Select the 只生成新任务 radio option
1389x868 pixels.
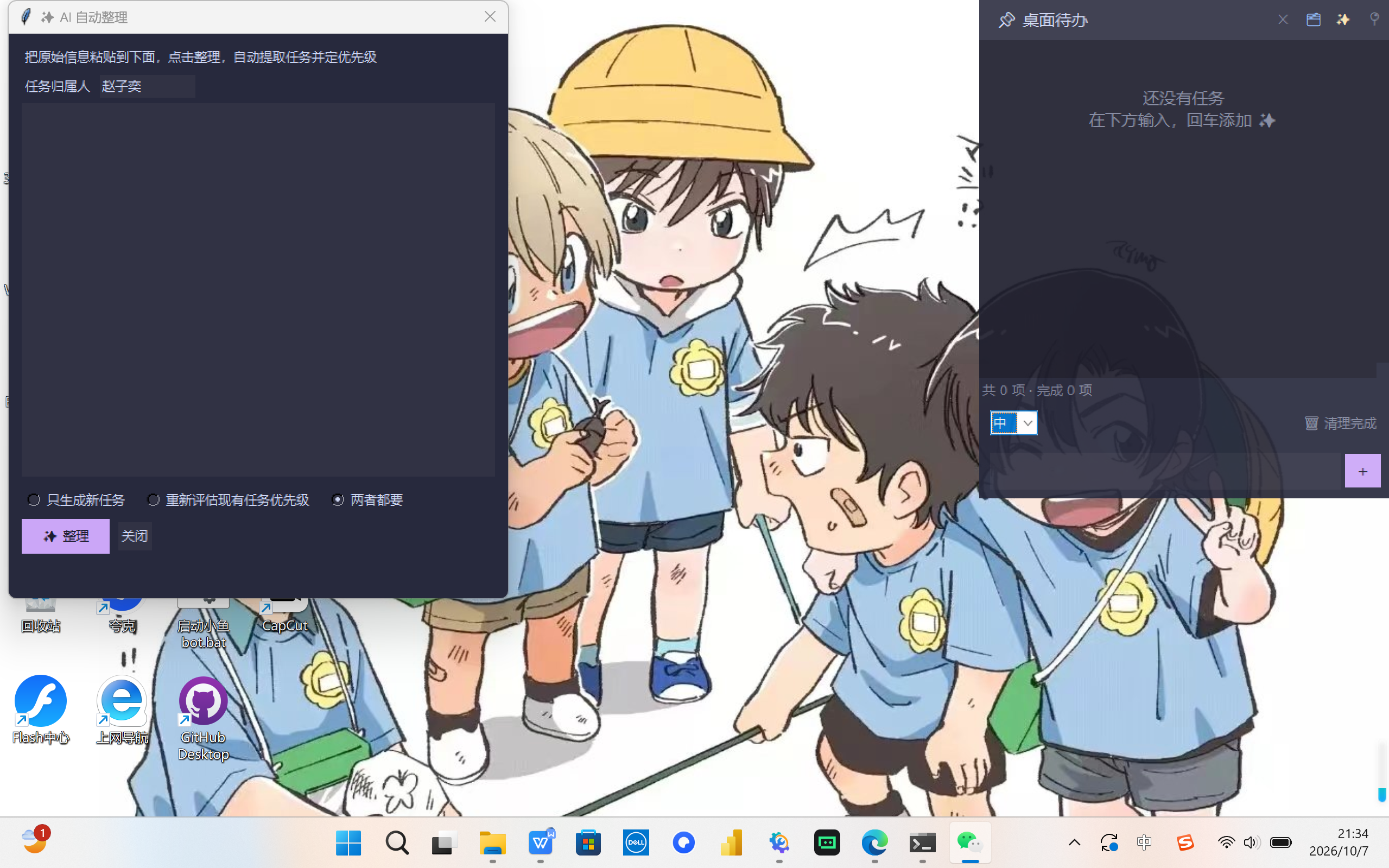[x=76, y=500]
